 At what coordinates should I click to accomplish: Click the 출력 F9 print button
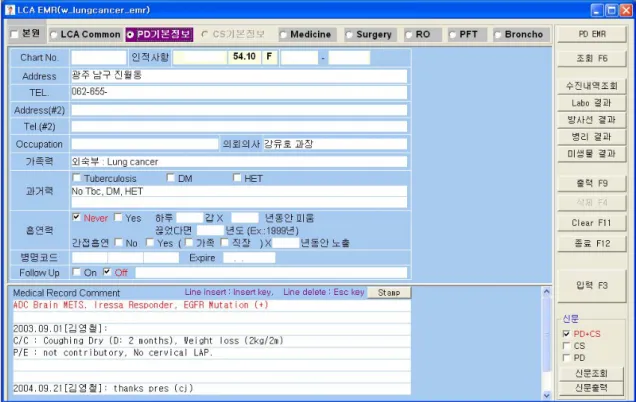click(x=591, y=183)
